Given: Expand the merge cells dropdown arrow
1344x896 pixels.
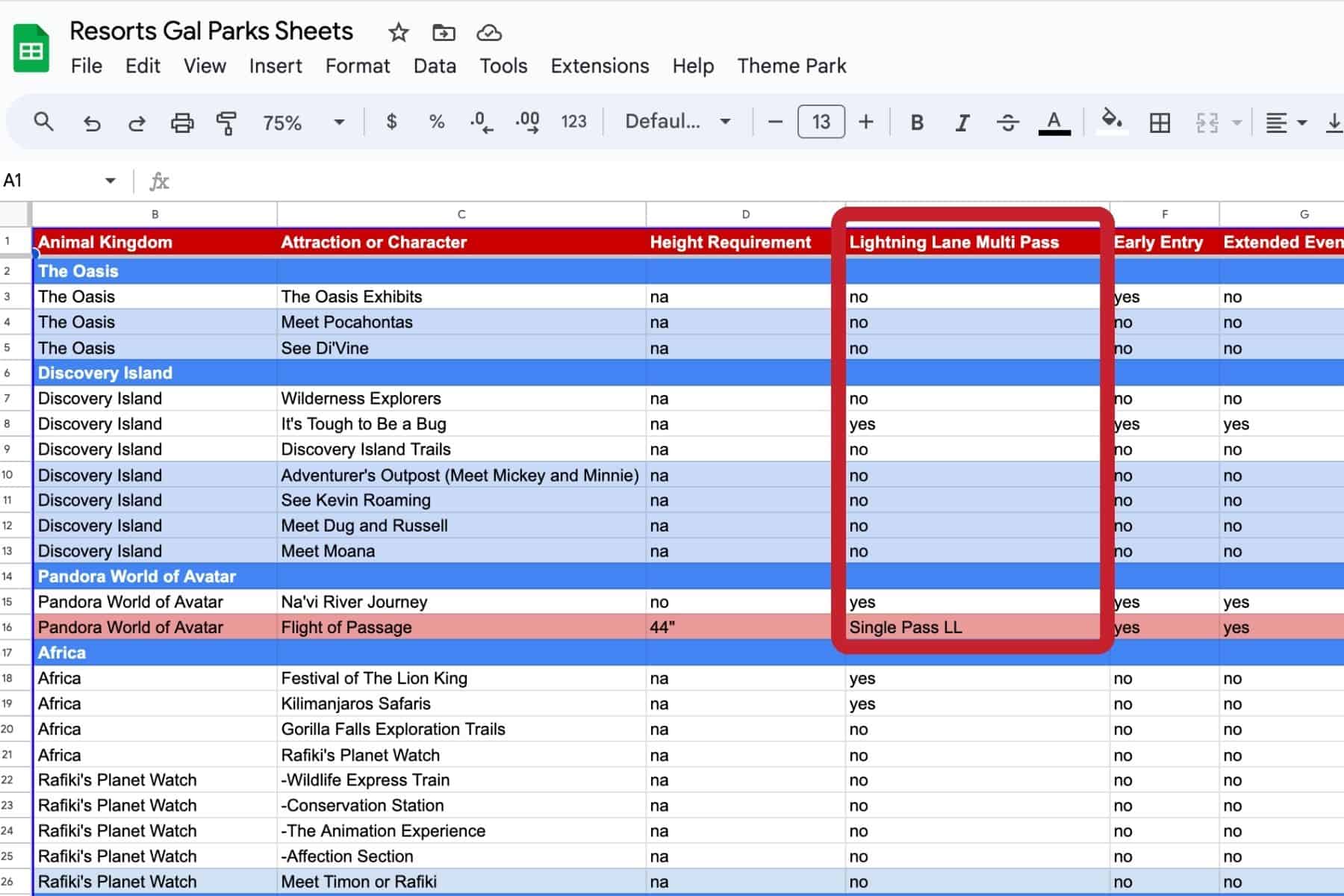Looking at the screenshot, I should 1236,122.
